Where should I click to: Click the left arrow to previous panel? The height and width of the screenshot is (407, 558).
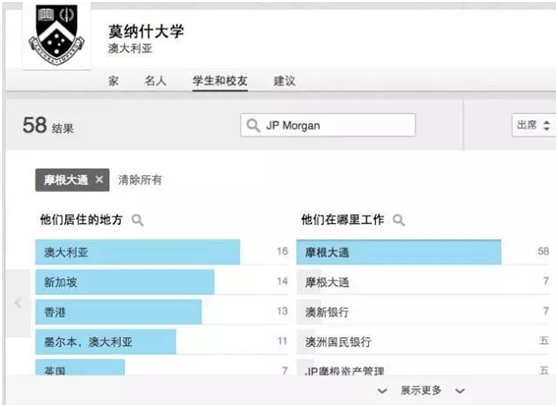click(x=18, y=303)
